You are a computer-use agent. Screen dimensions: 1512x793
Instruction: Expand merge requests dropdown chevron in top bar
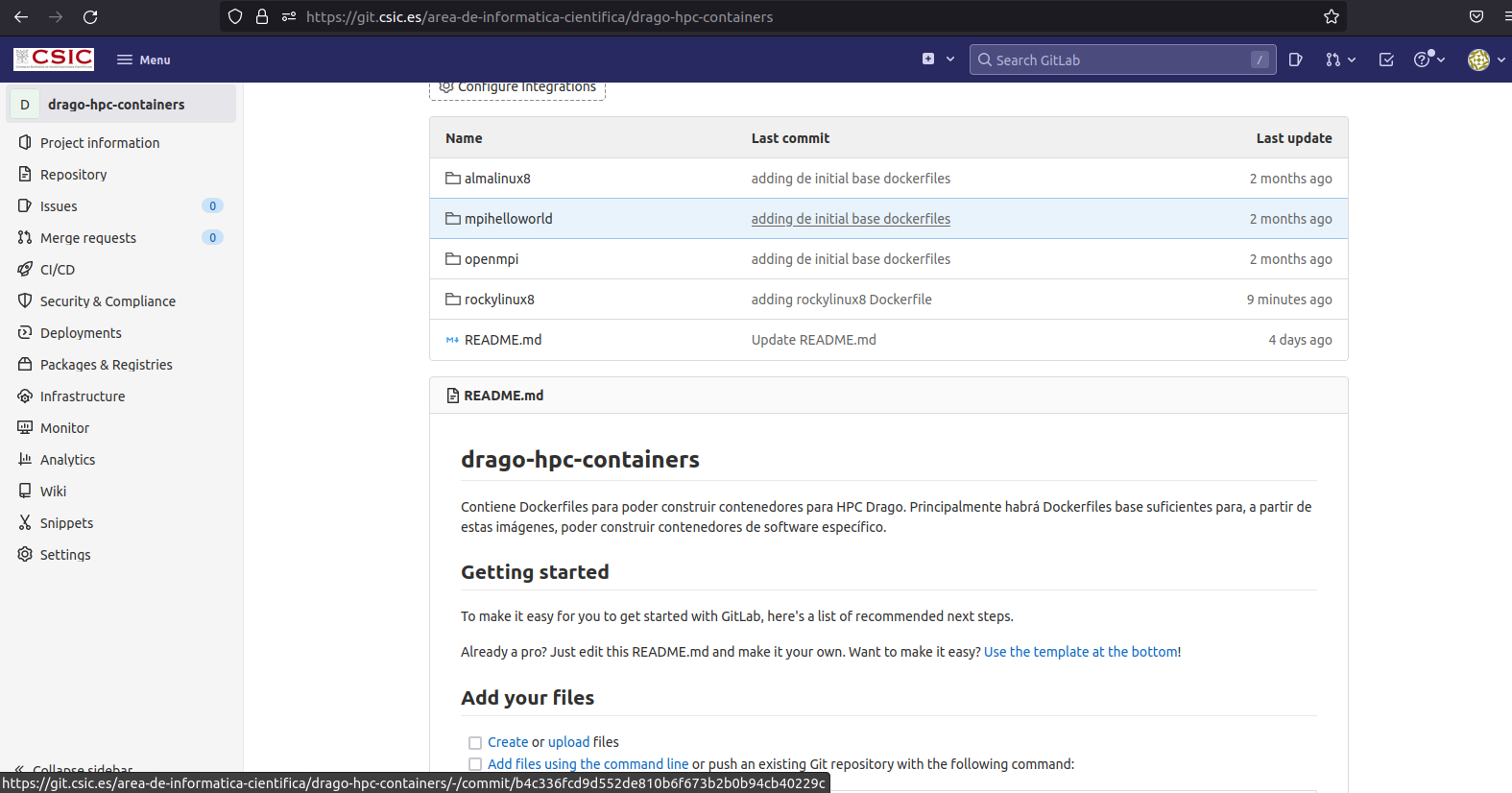coord(1352,60)
